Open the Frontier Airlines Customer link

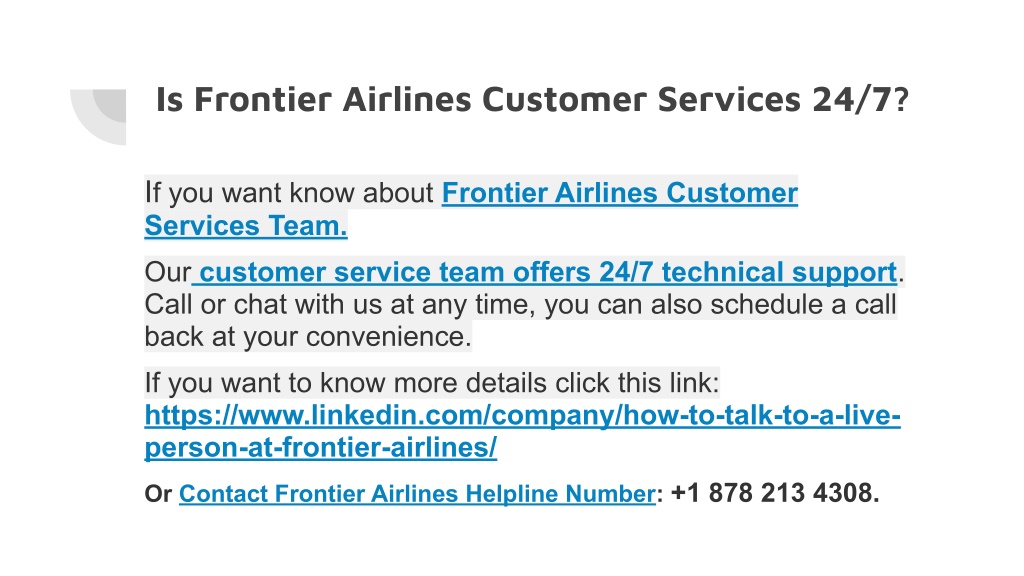pos(620,193)
